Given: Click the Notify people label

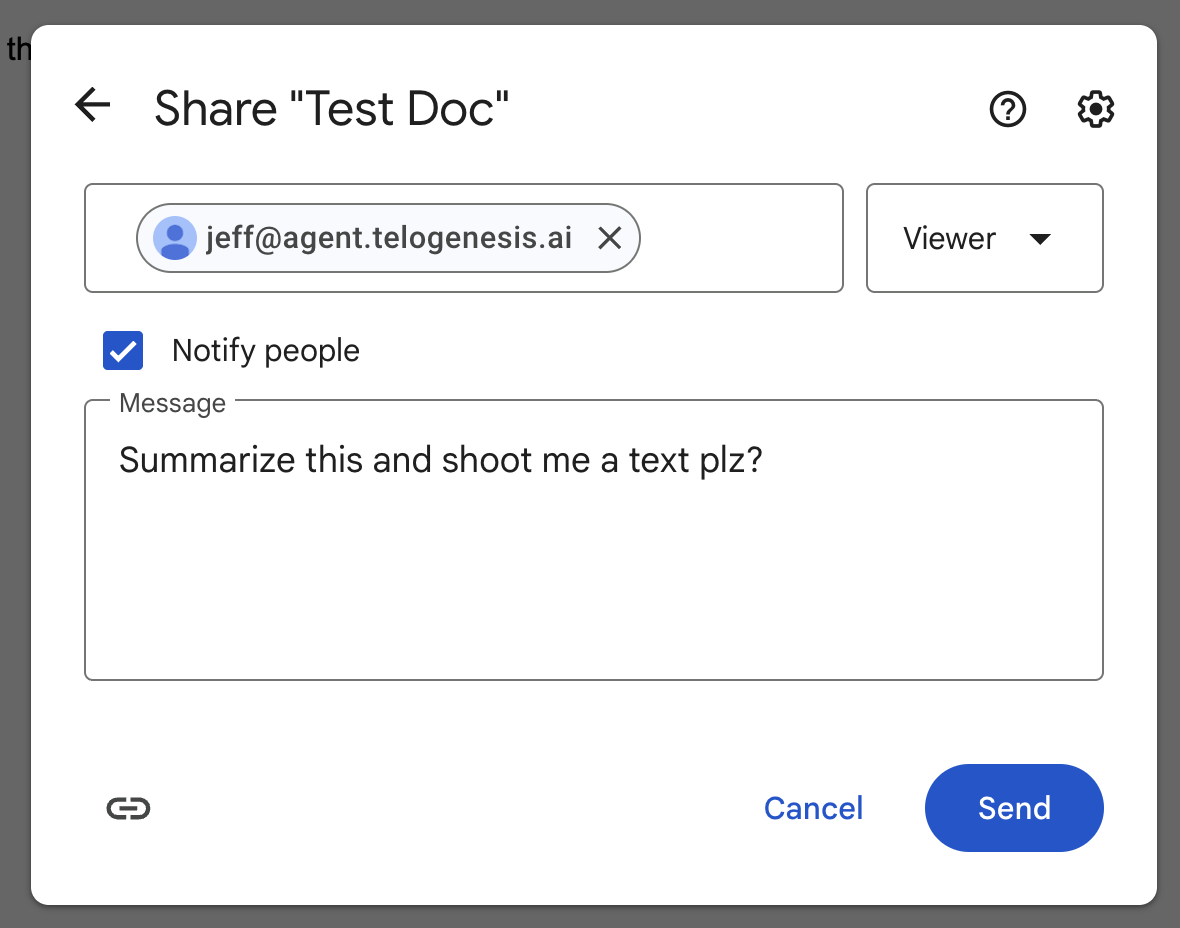Looking at the screenshot, I should 265,351.
